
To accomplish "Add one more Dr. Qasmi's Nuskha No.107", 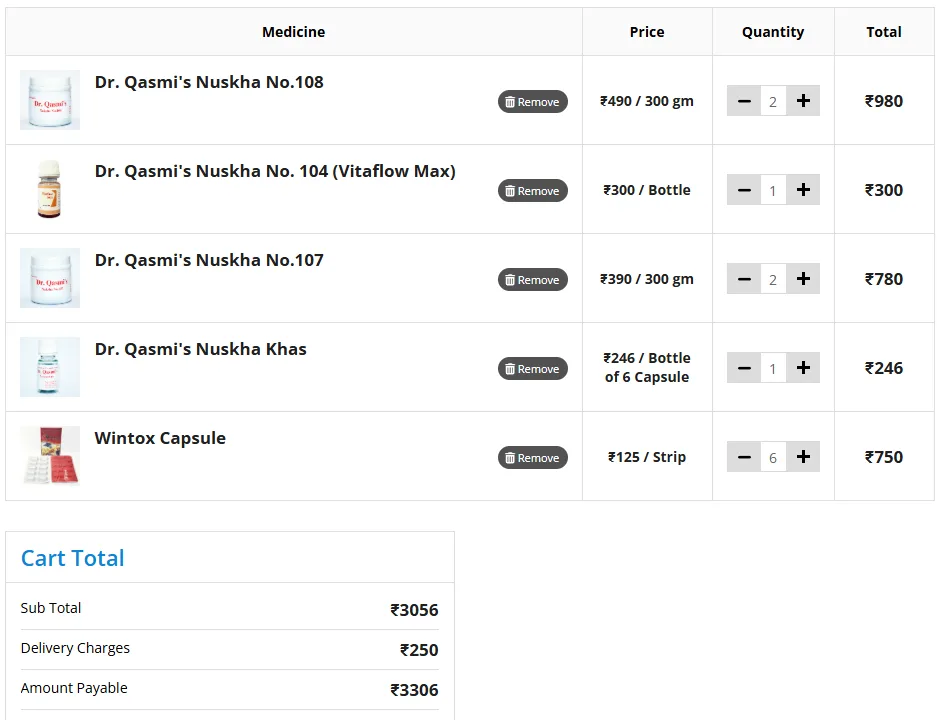I will click(x=802, y=279).
